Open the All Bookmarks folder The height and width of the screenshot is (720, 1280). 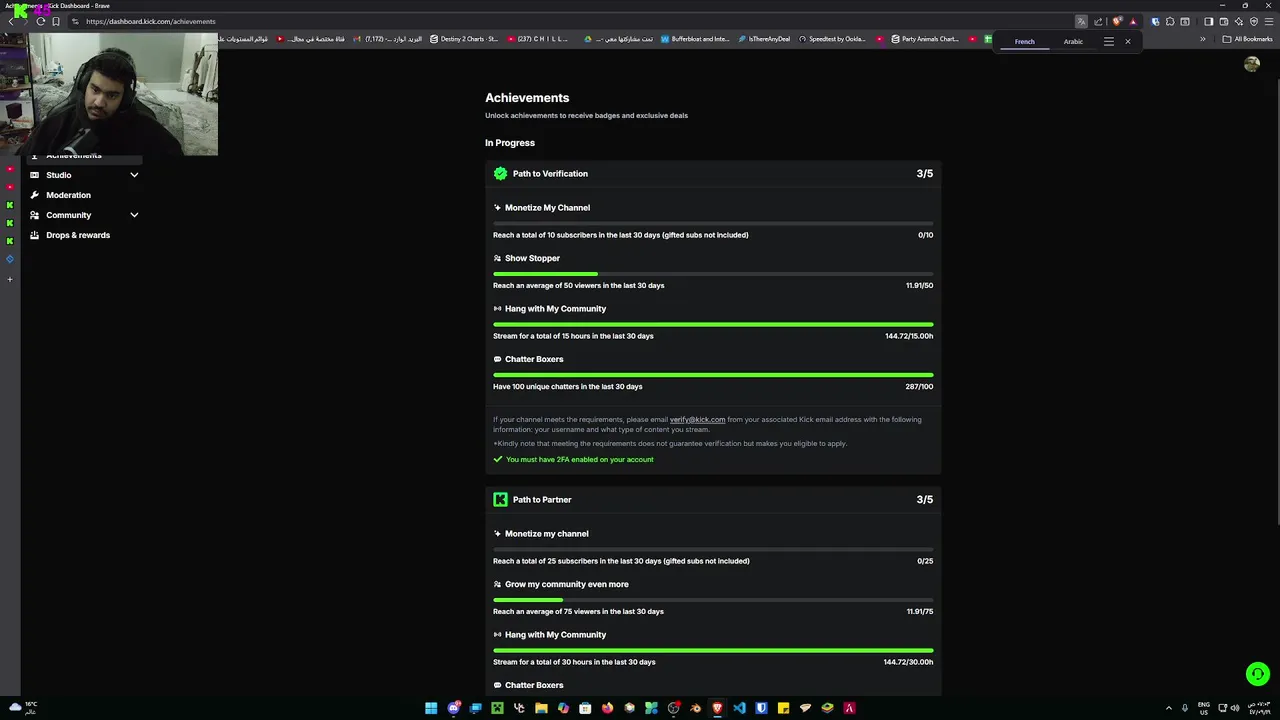1247,39
